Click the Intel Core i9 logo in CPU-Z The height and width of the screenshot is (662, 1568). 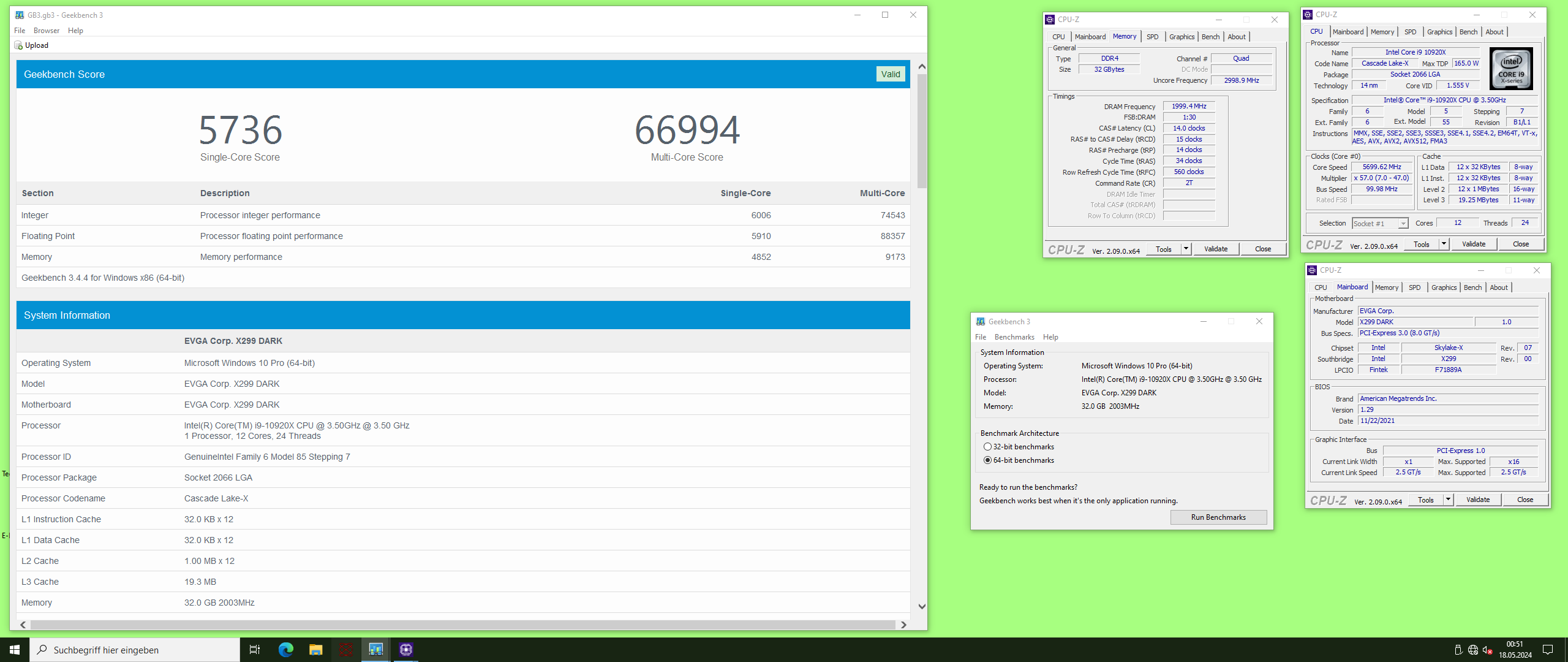[1511, 69]
